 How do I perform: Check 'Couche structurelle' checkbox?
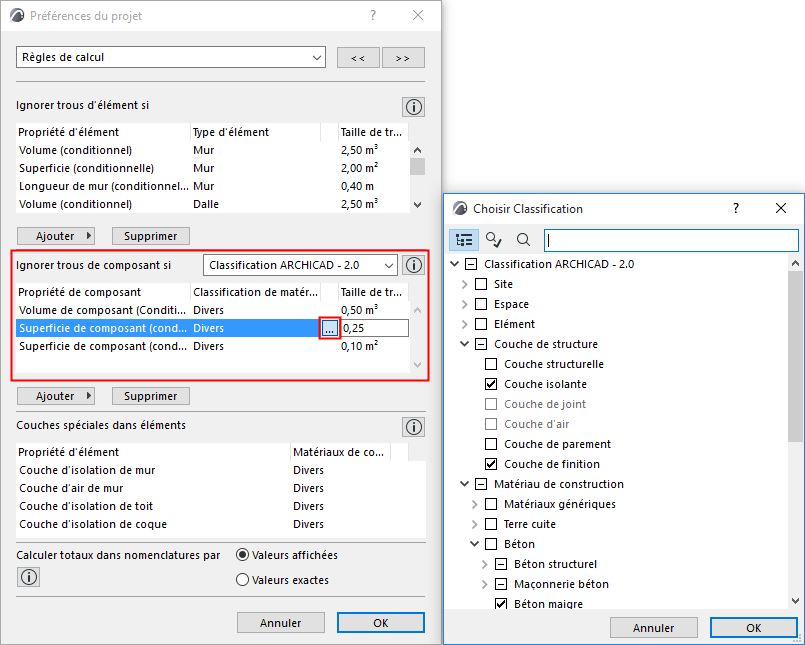pyautogui.click(x=491, y=364)
